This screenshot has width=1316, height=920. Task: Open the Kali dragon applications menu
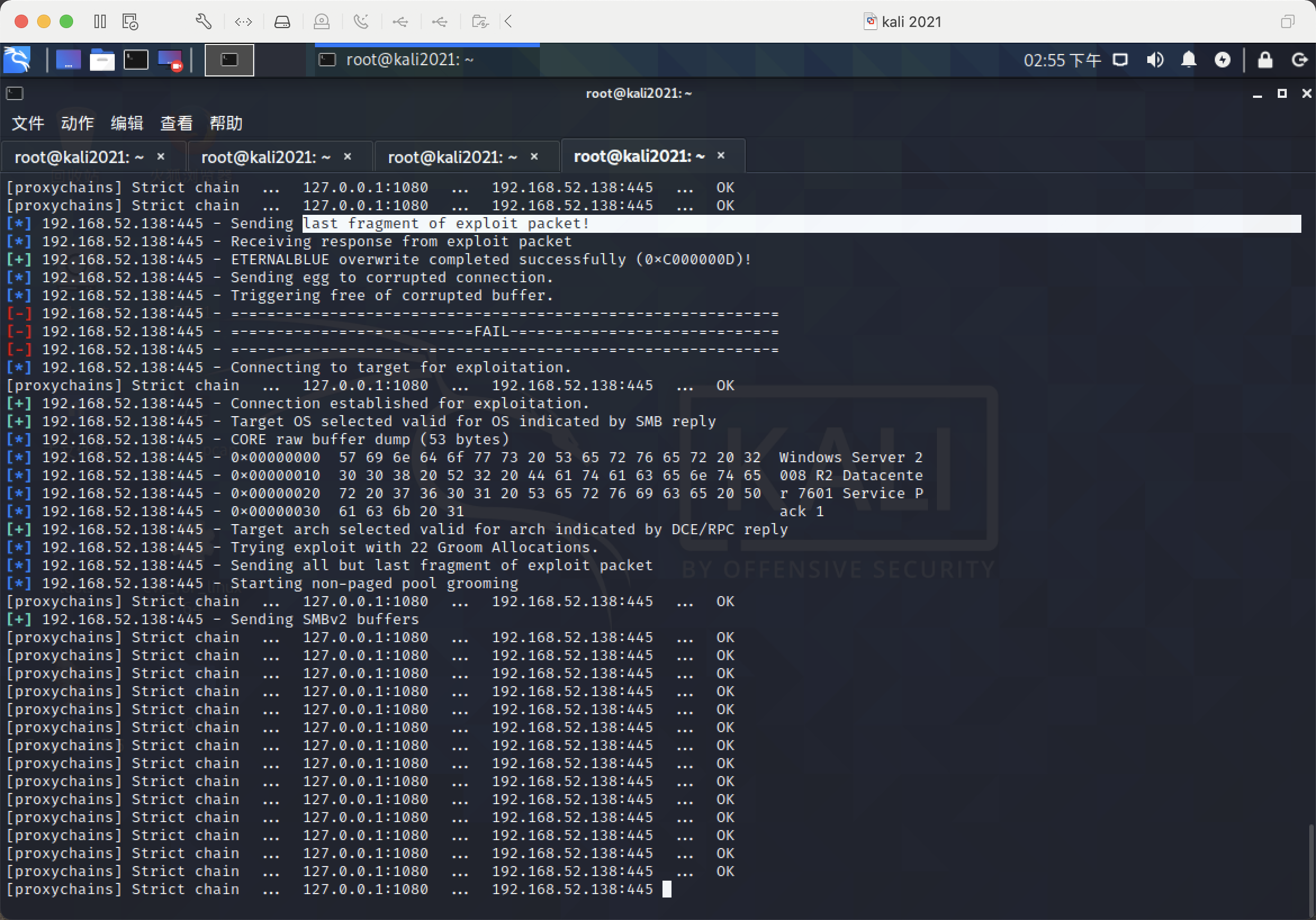[17, 60]
